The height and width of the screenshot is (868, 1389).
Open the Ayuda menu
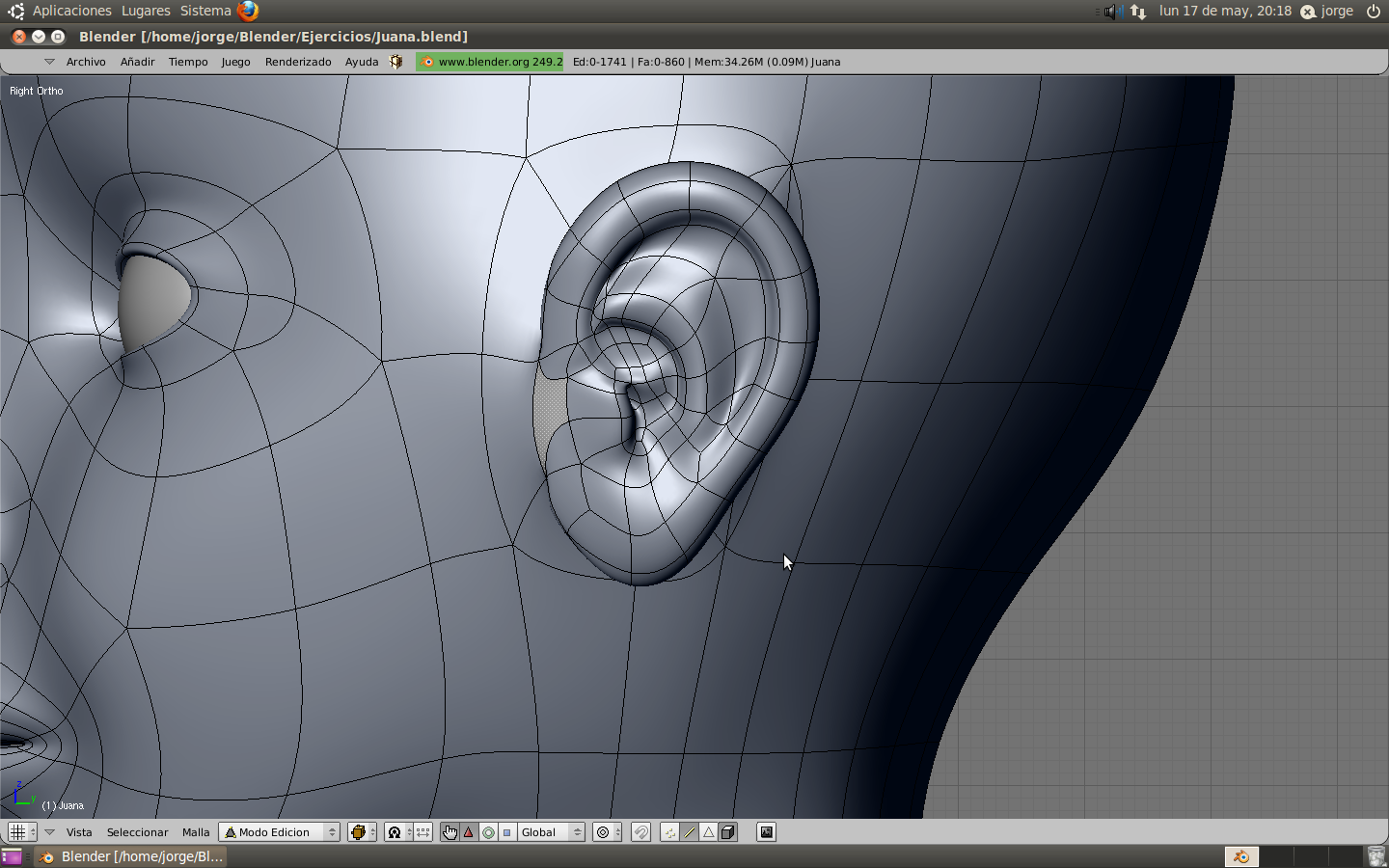pos(362,62)
